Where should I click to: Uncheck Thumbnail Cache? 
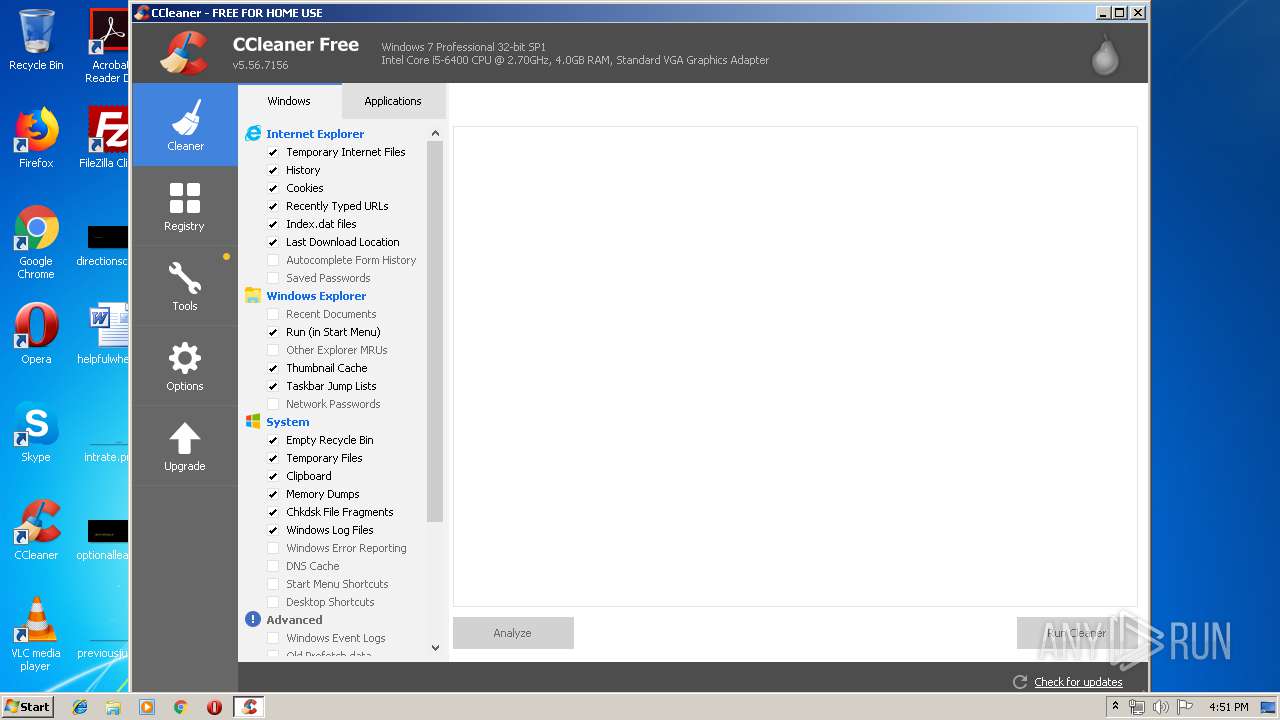(273, 368)
